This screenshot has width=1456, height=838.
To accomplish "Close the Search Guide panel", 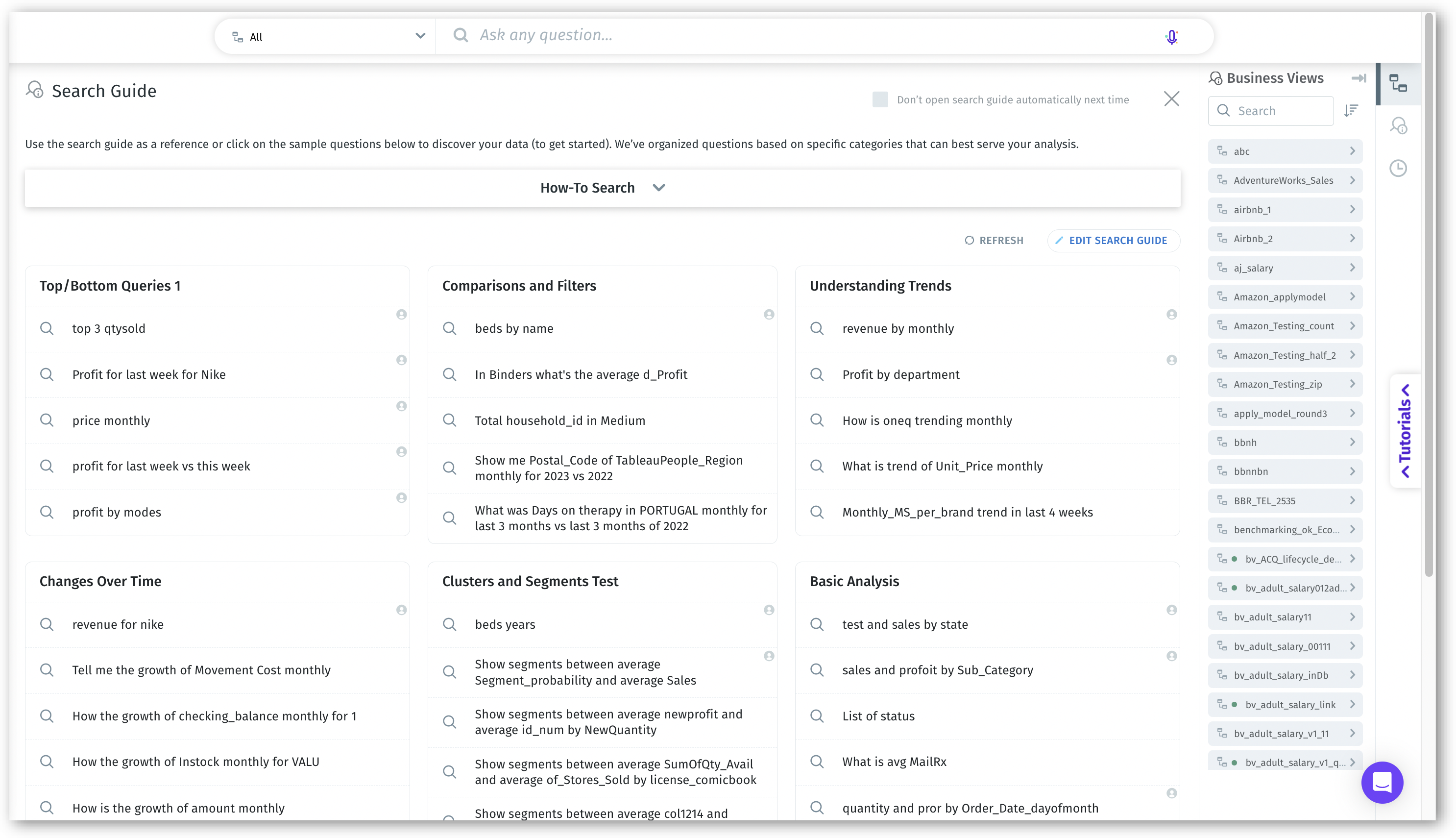I will point(1171,99).
